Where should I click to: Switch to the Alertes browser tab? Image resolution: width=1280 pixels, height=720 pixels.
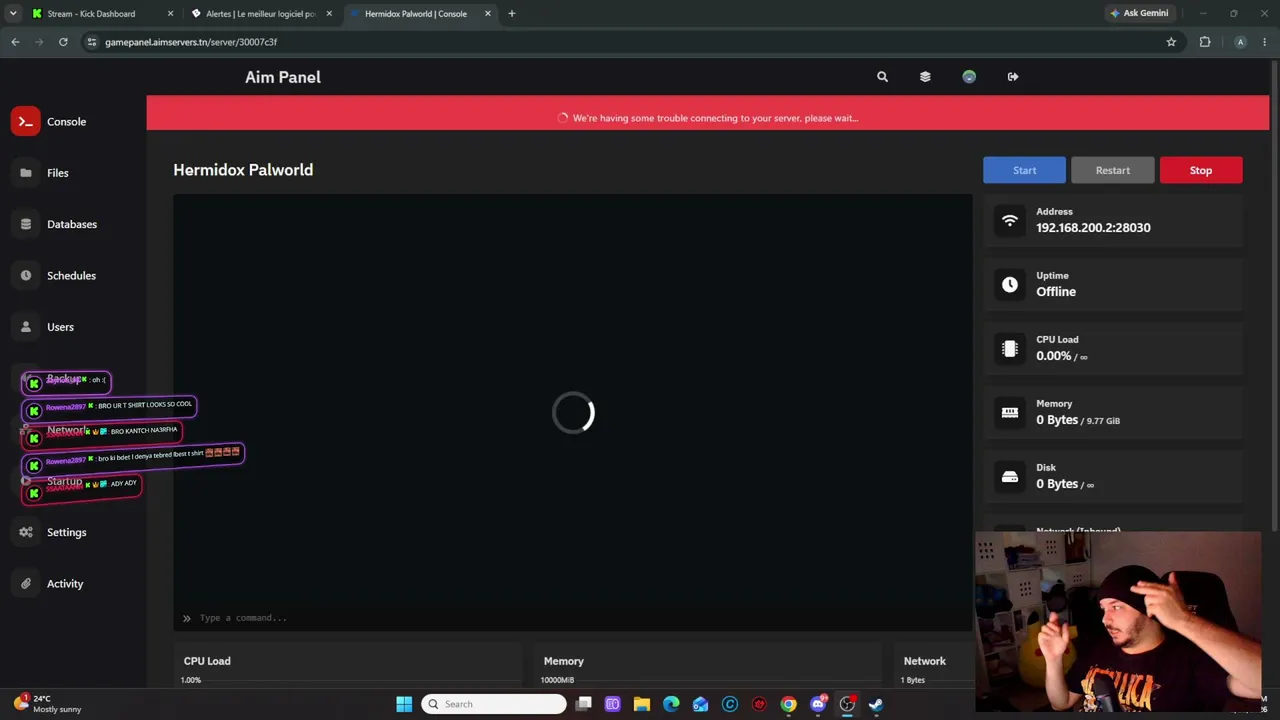click(261, 14)
